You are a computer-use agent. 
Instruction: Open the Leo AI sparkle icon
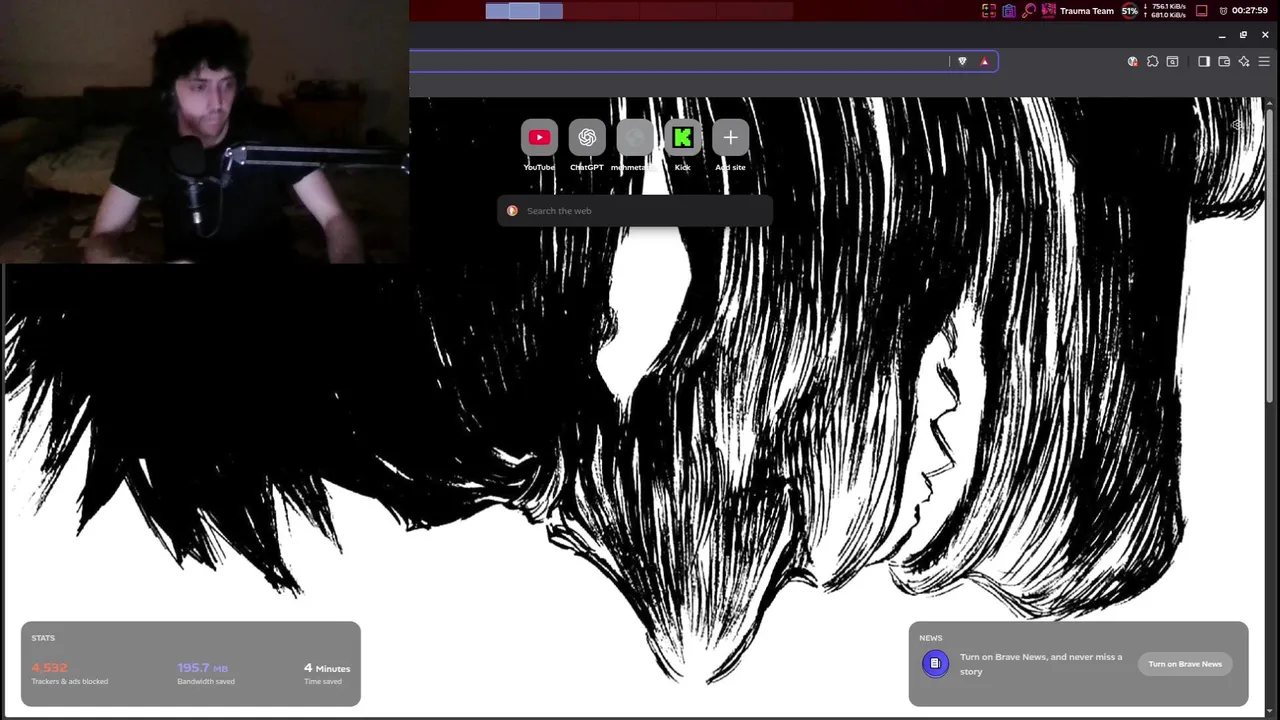pos(1244,61)
